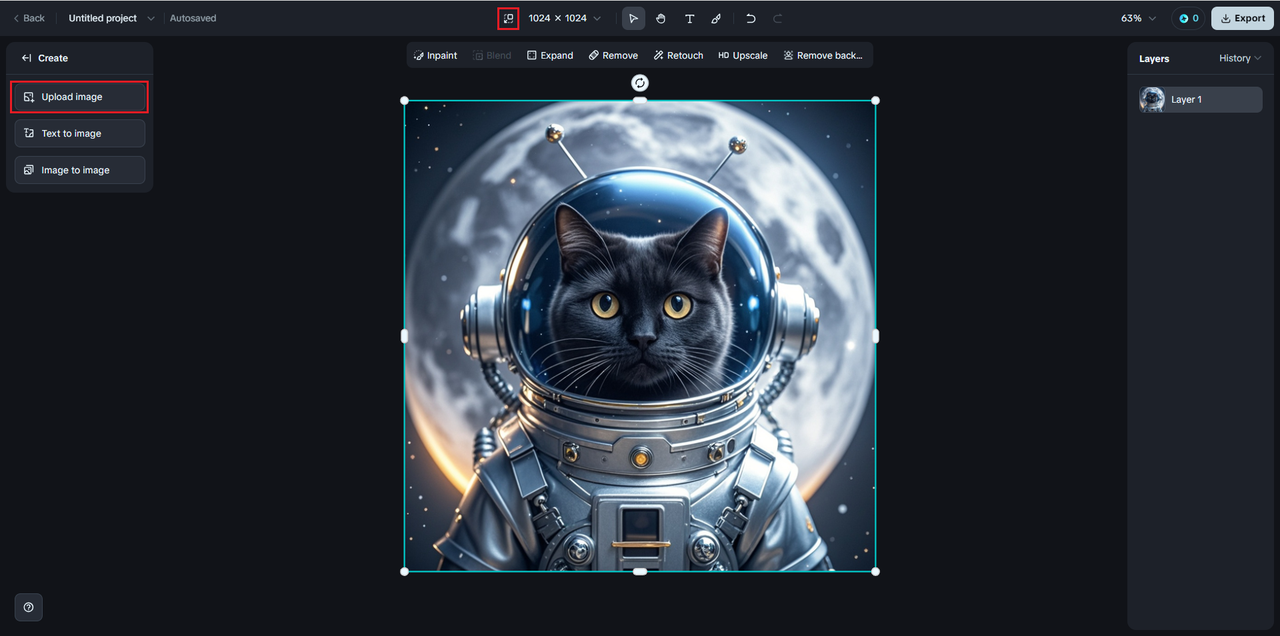Click the rotate handle above the image
The height and width of the screenshot is (636, 1280).
640,83
